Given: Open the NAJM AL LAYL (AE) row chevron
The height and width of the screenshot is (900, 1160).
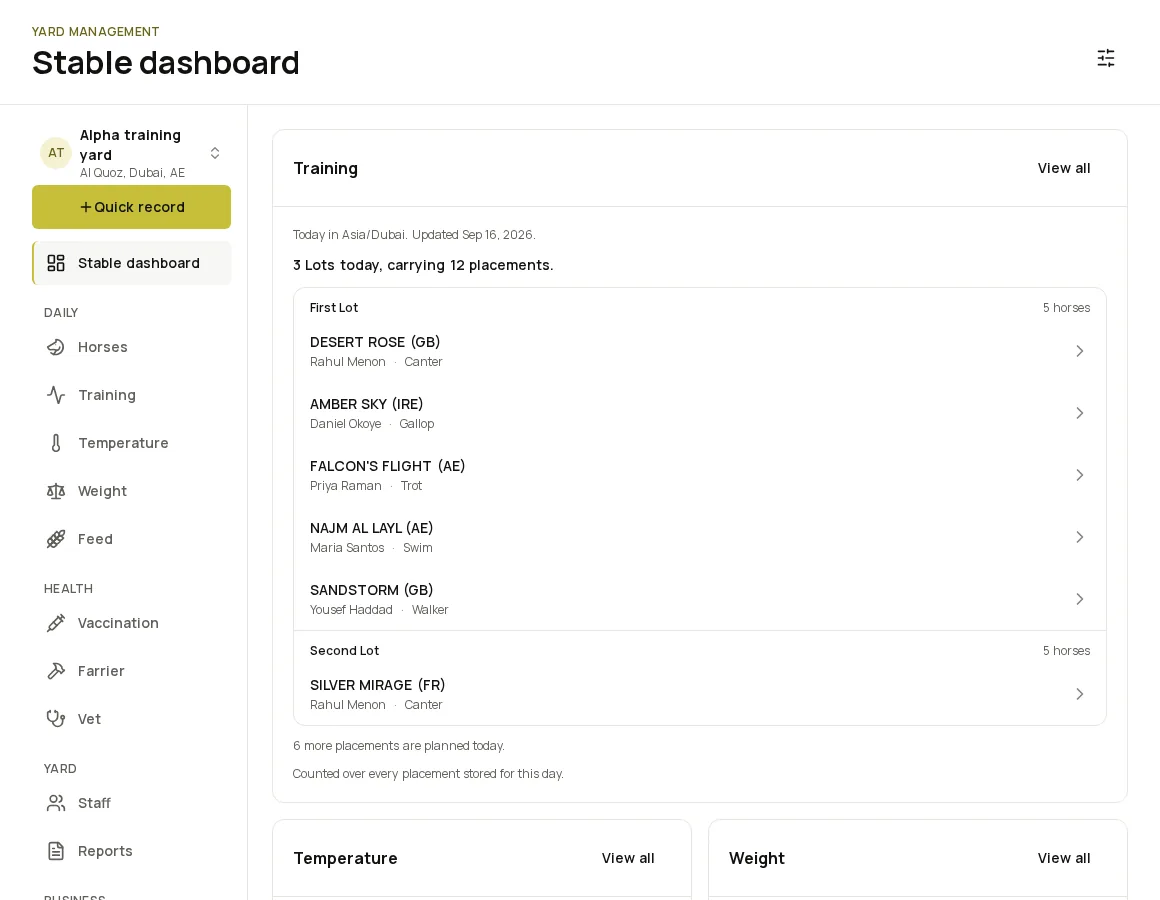Looking at the screenshot, I should [1079, 538].
